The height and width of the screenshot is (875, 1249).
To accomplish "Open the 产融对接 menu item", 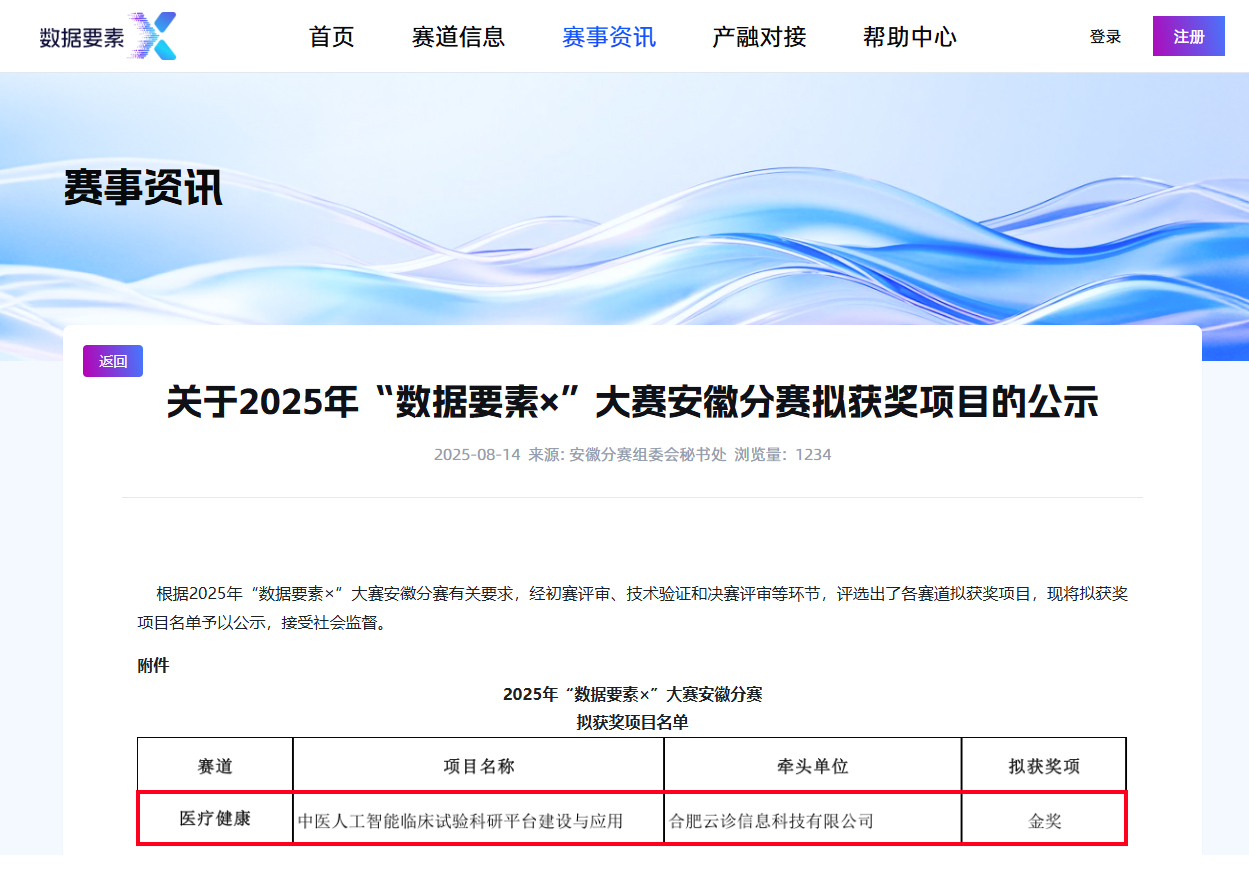I will pos(759,37).
